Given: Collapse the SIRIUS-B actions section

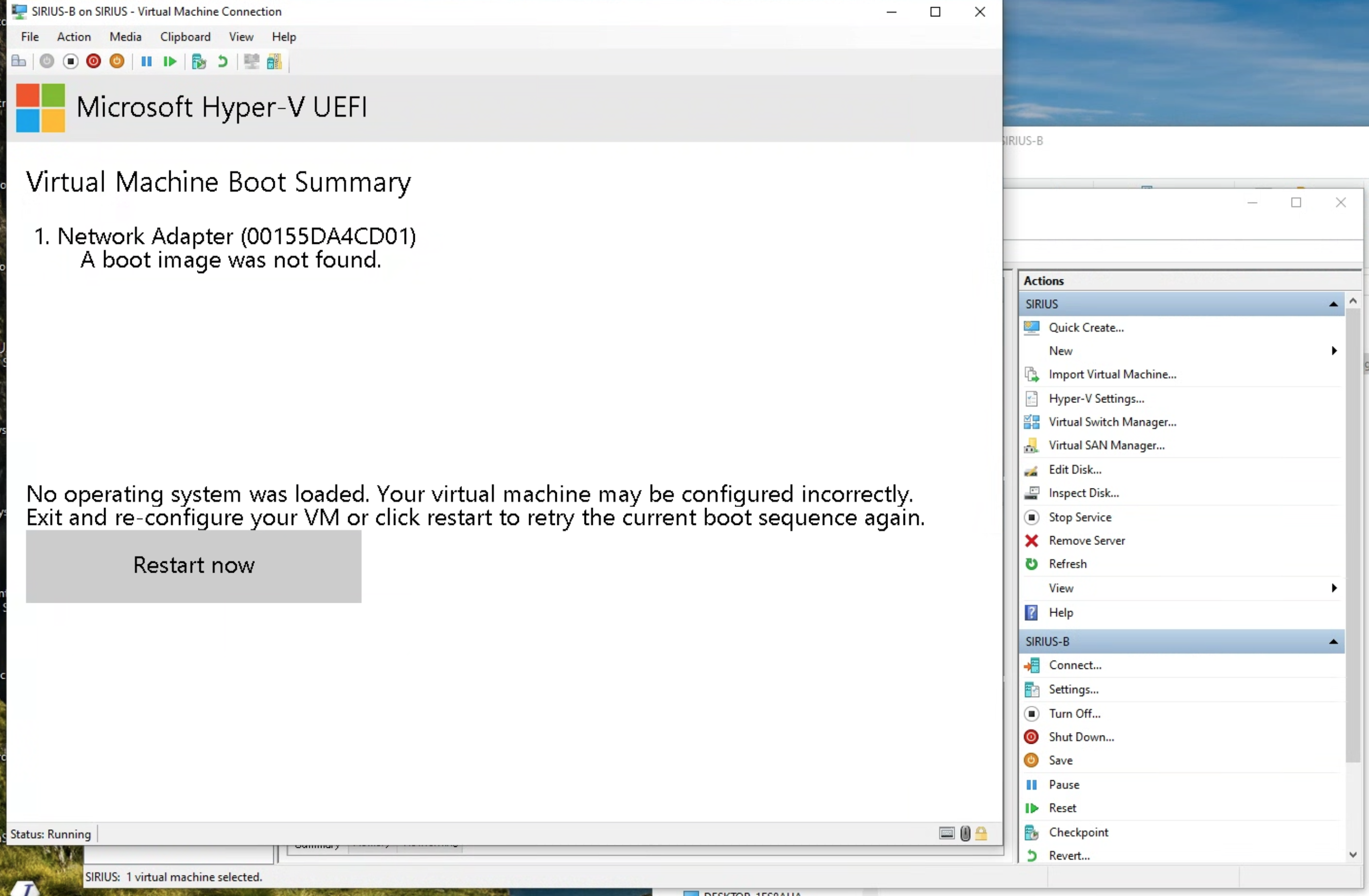Looking at the screenshot, I should click(x=1333, y=642).
